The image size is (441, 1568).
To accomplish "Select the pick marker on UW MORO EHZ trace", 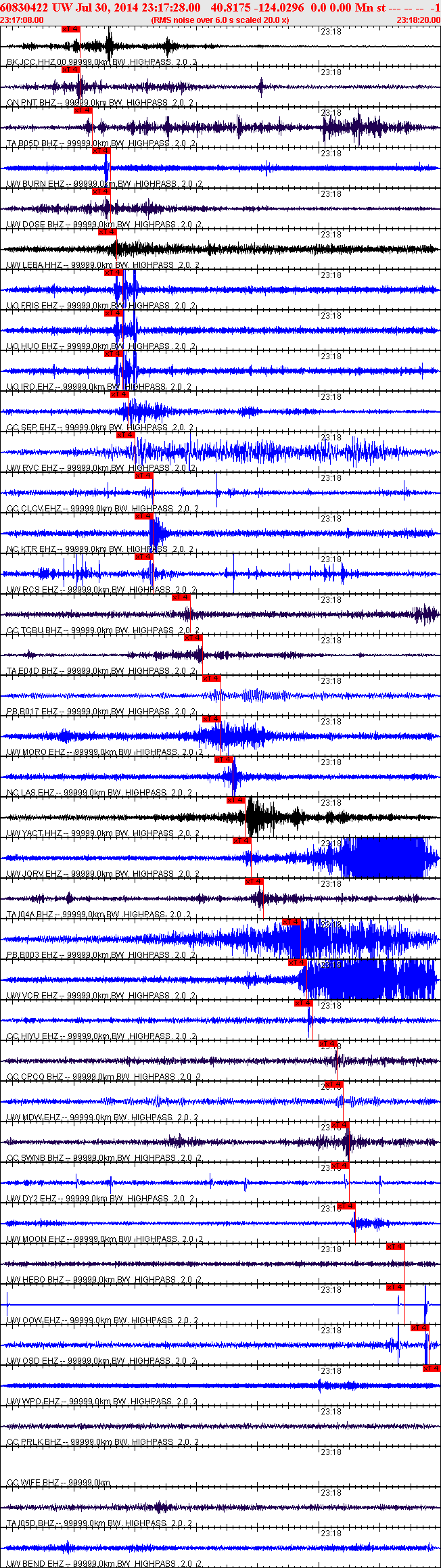I will pyautogui.click(x=211, y=719).
